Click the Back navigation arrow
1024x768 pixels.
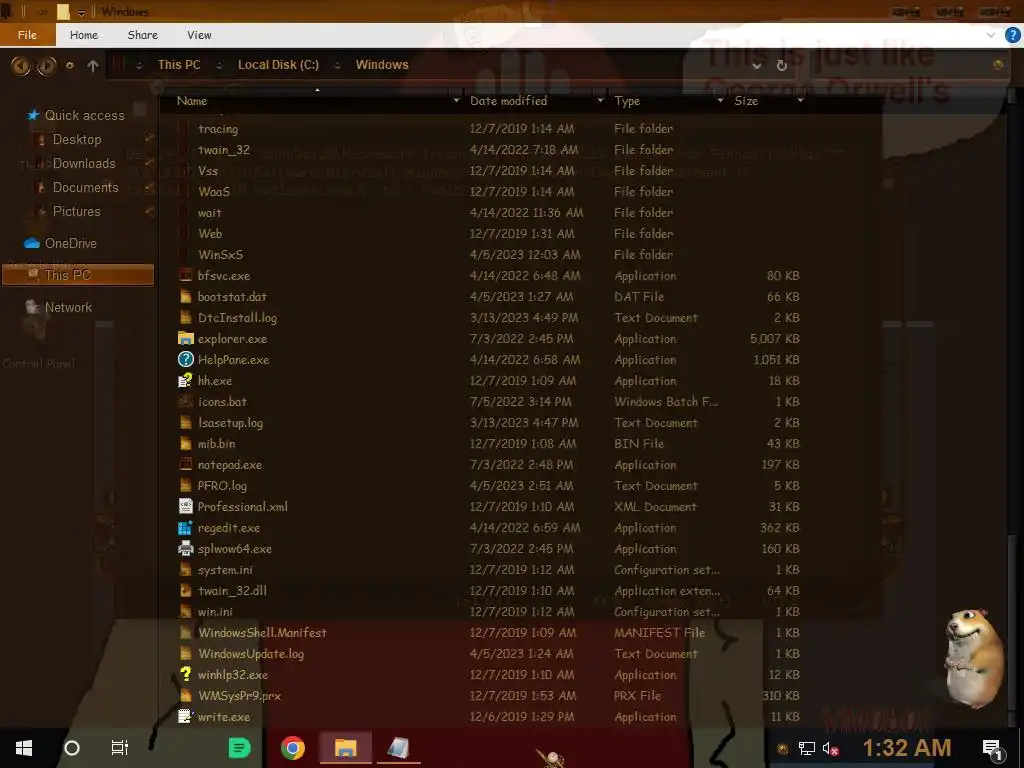pos(20,65)
